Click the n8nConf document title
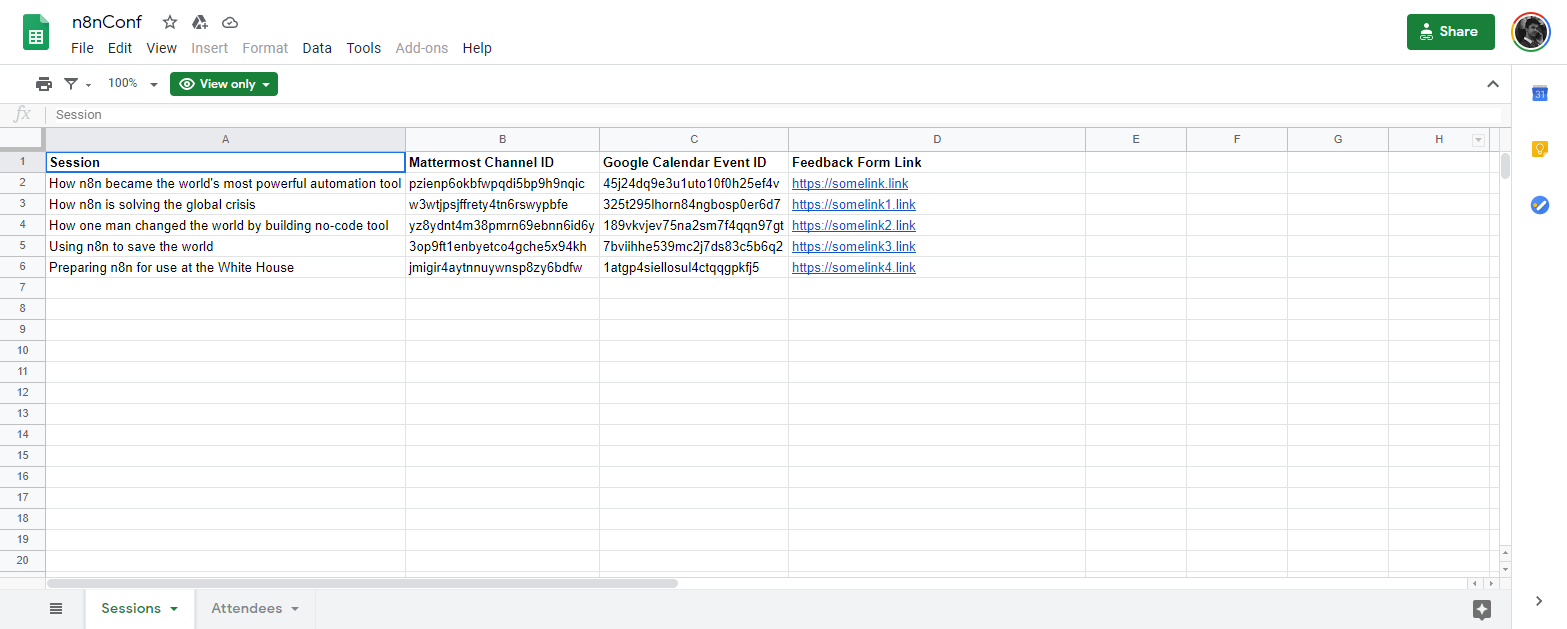The image size is (1567, 629). [107, 22]
